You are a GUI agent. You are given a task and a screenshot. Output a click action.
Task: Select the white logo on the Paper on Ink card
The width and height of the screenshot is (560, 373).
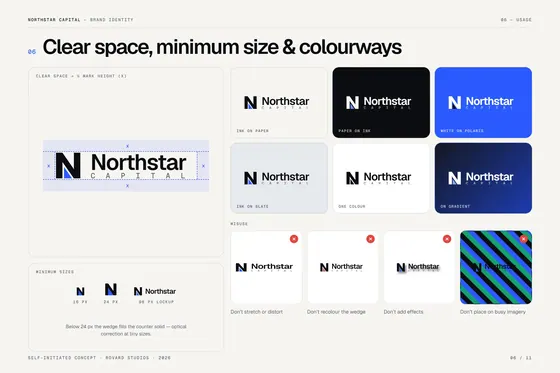(379, 102)
